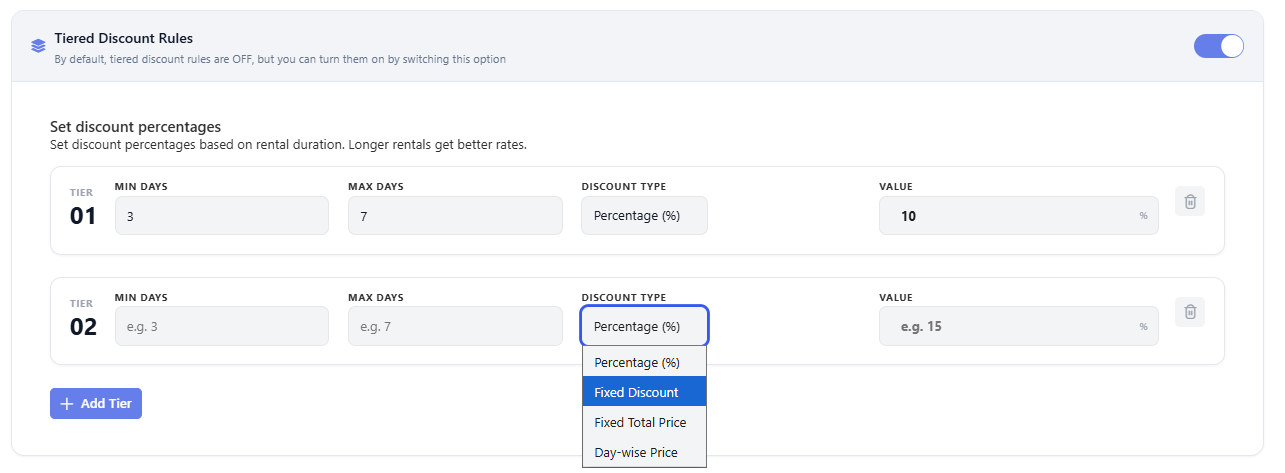Delete Tier 01 with trash icon
This screenshot has width=1285, height=473.
pos(1190,201)
